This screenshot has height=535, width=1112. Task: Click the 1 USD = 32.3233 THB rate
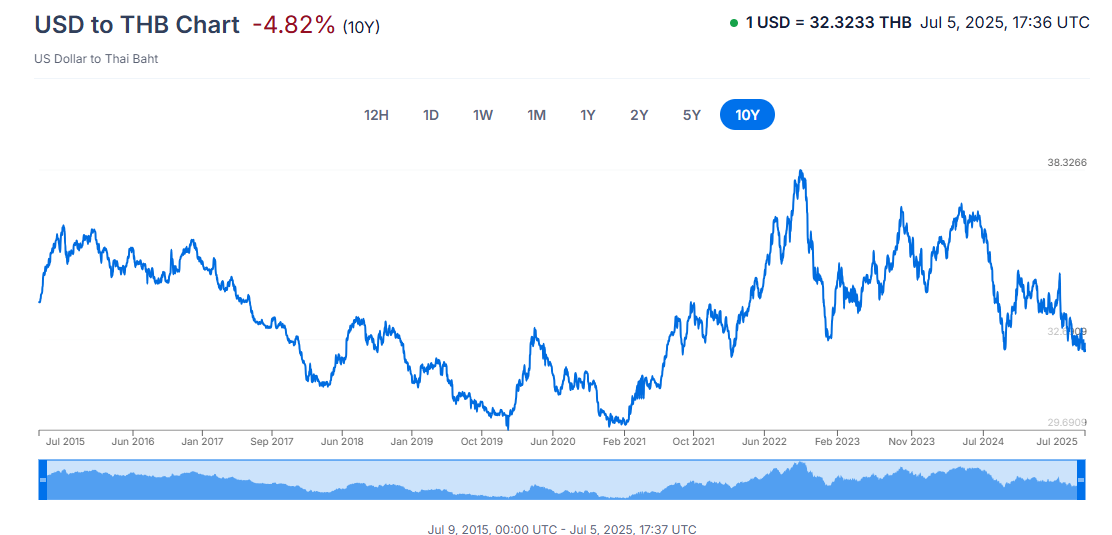(828, 23)
